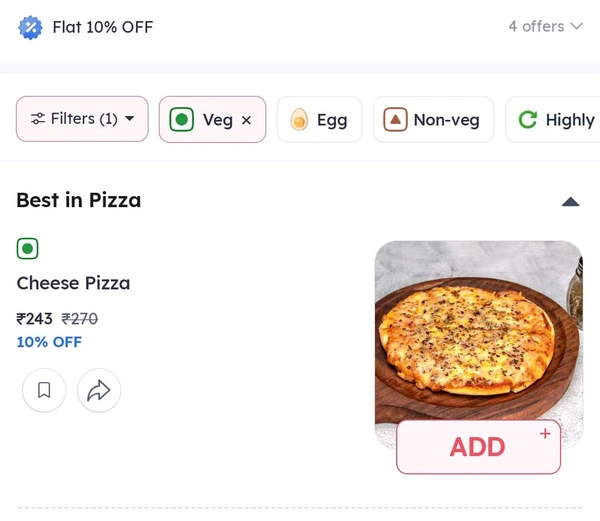Click the blue discount badge icon
Viewport: 600px width, 521px height.
click(x=31, y=27)
